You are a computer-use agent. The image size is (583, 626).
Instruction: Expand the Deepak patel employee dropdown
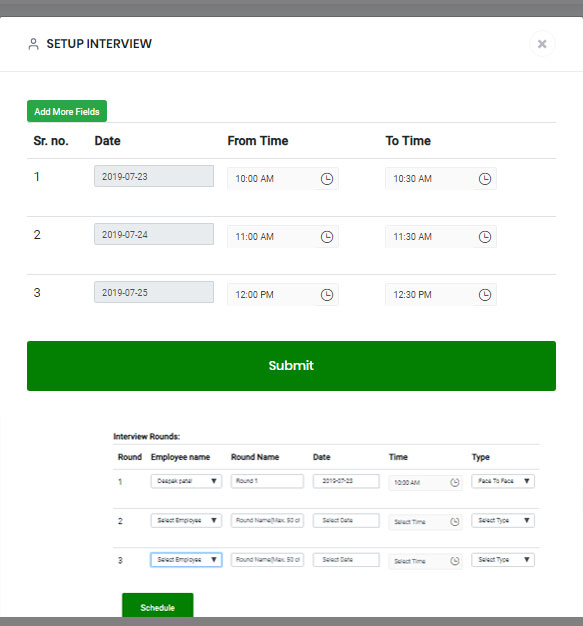[186, 481]
